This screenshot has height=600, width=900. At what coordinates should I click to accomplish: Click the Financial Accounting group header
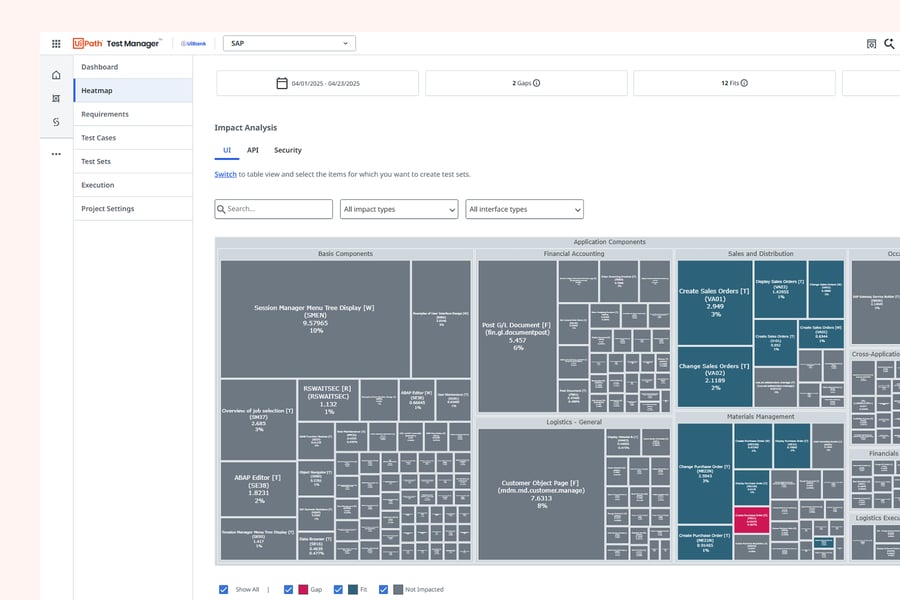[574, 254]
